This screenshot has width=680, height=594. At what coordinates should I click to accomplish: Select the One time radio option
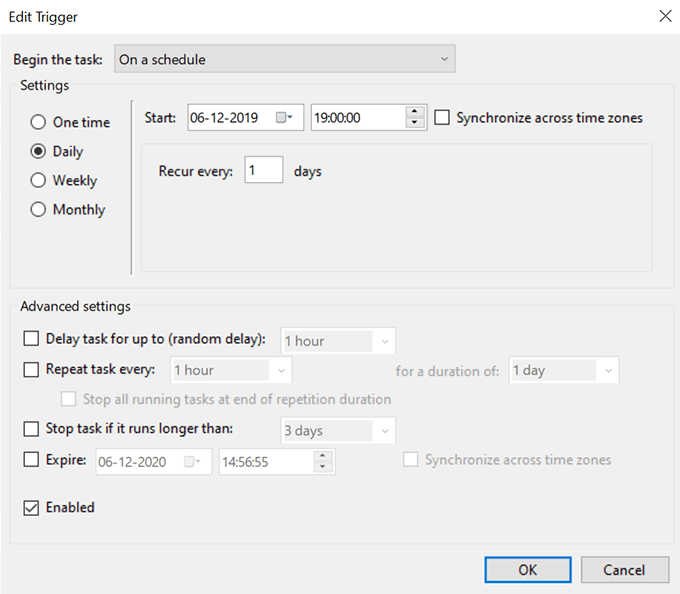[x=39, y=122]
